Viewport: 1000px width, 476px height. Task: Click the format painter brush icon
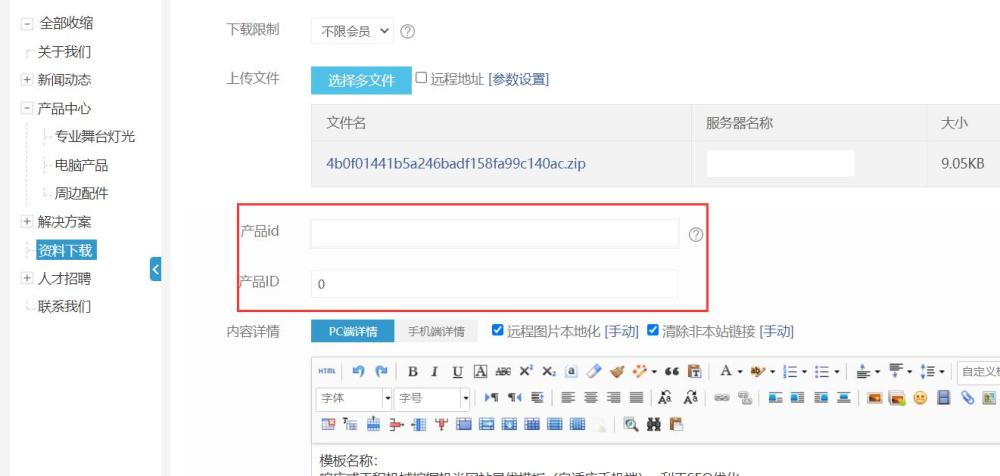tap(617, 371)
